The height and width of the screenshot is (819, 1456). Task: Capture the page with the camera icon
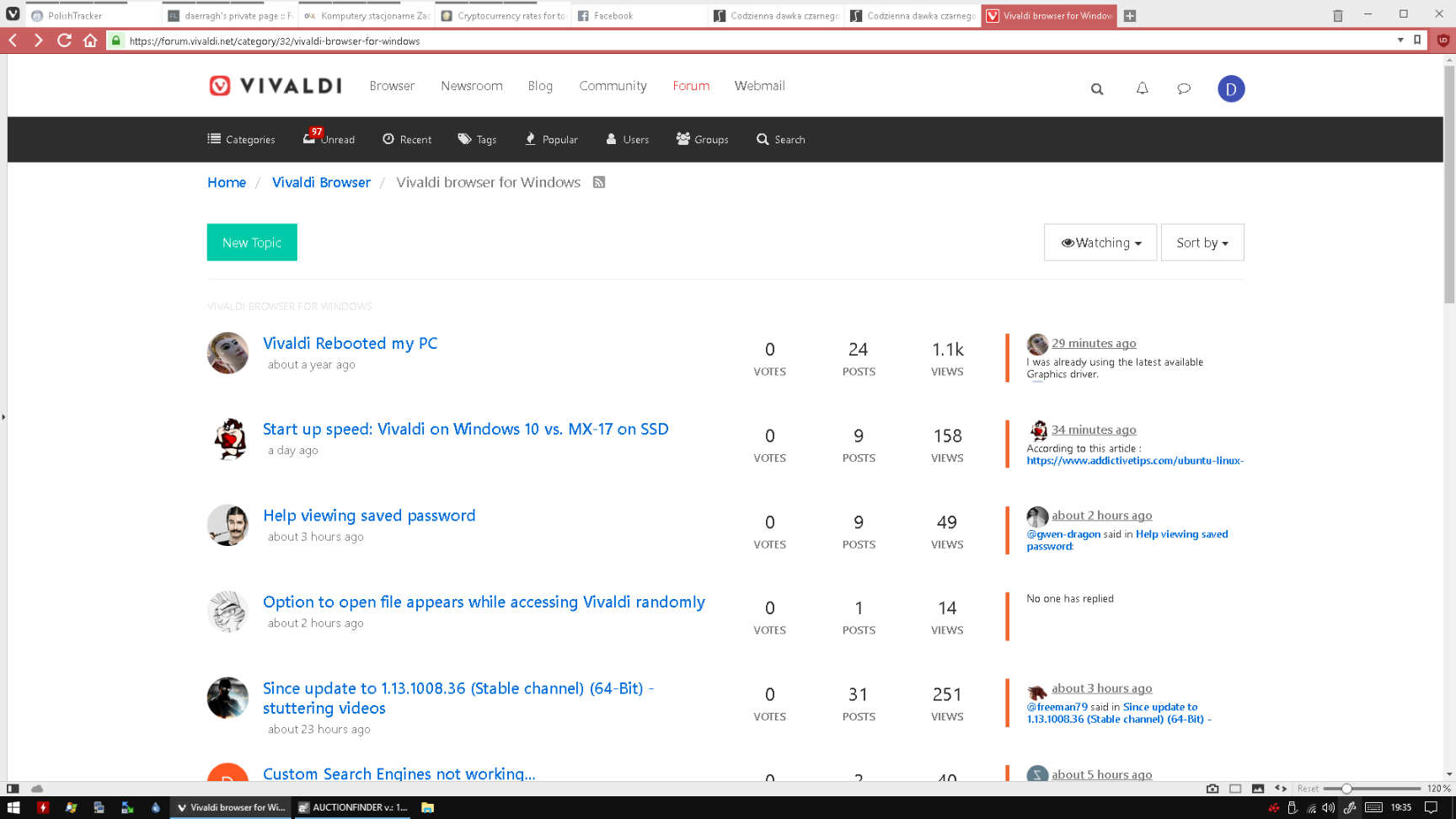(1212, 789)
